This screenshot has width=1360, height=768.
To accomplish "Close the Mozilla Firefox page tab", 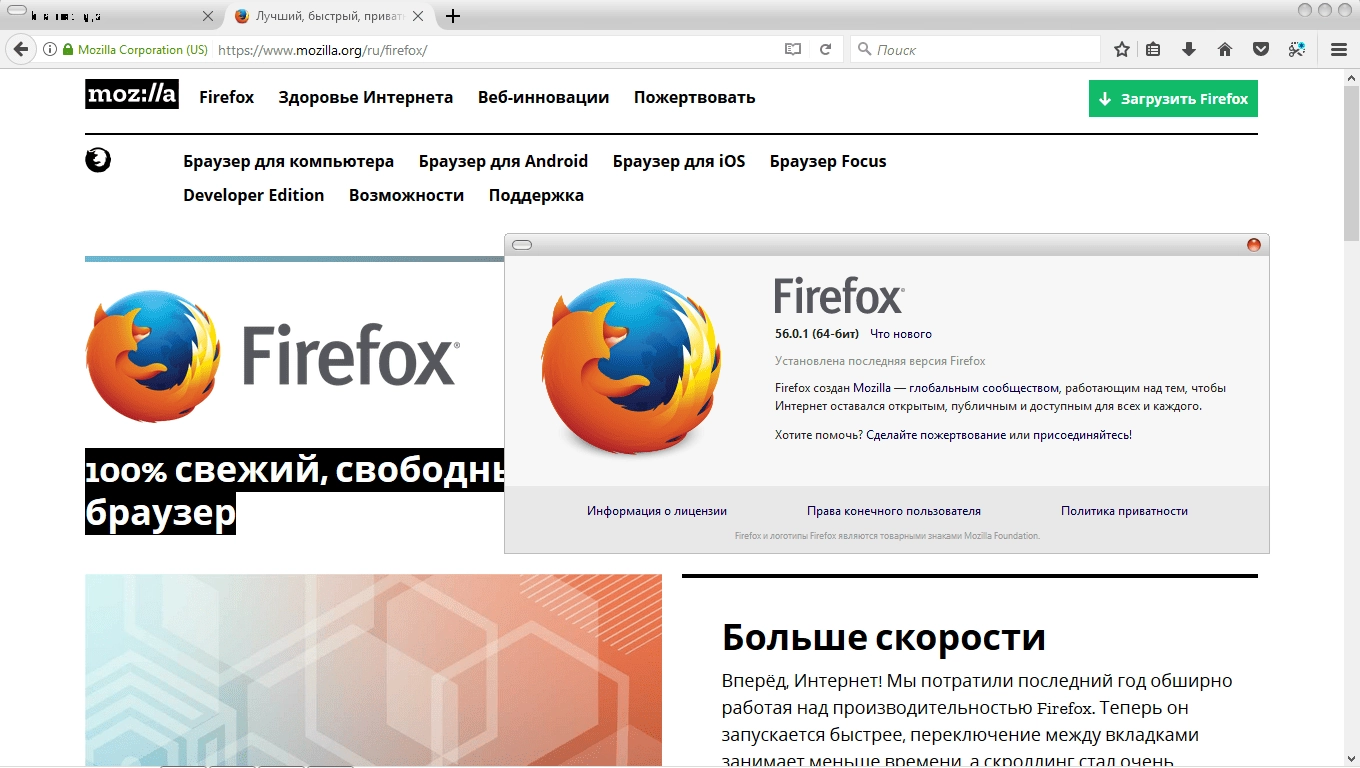I will click(x=418, y=16).
